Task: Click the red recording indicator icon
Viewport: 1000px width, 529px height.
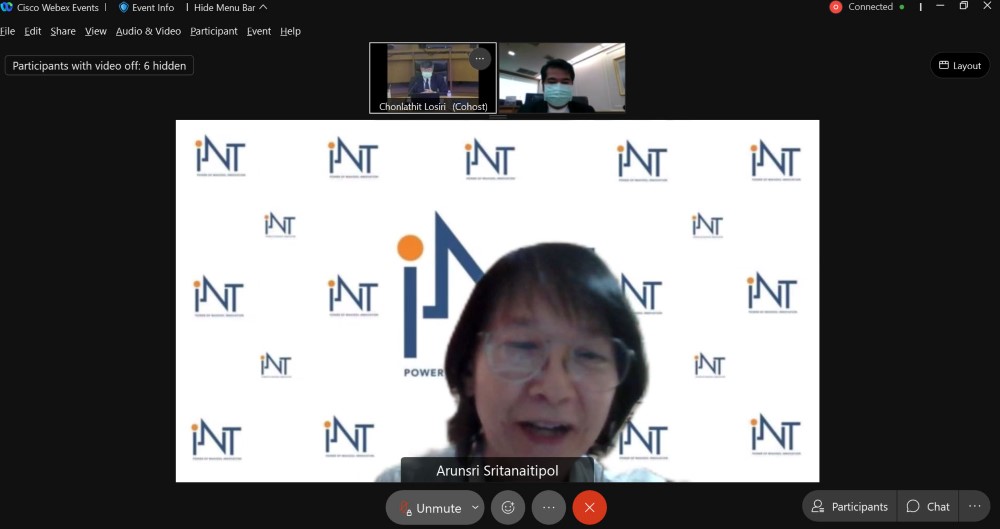Action: pyautogui.click(x=836, y=7)
